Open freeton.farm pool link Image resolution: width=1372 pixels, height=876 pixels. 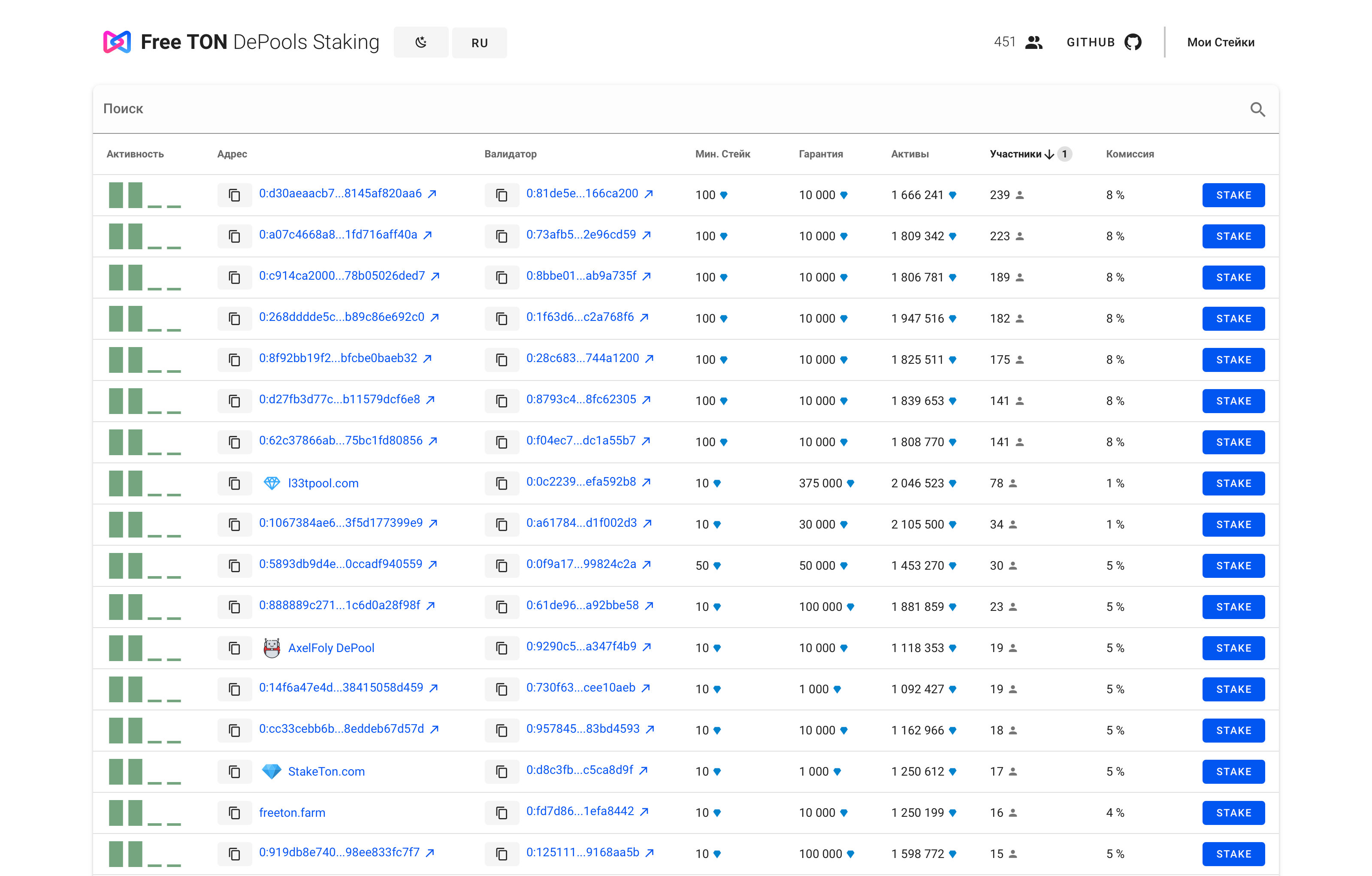[292, 813]
